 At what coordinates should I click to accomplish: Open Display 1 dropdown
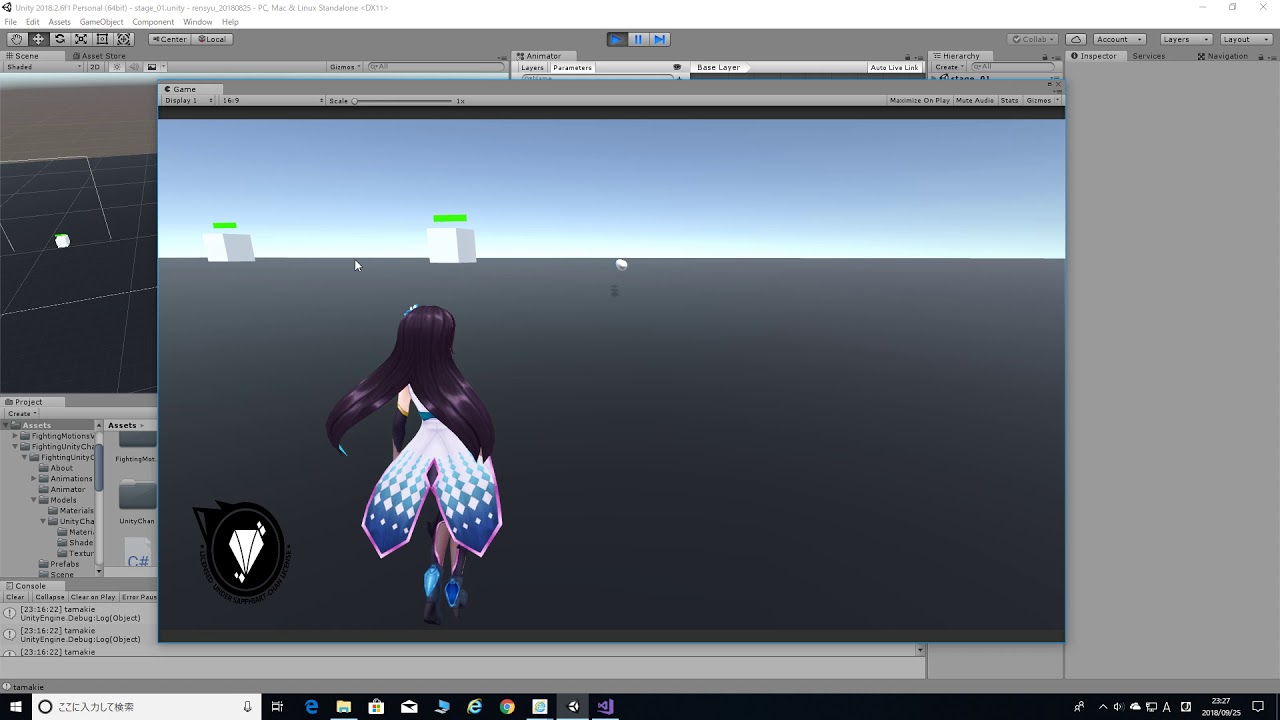click(190, 100)
